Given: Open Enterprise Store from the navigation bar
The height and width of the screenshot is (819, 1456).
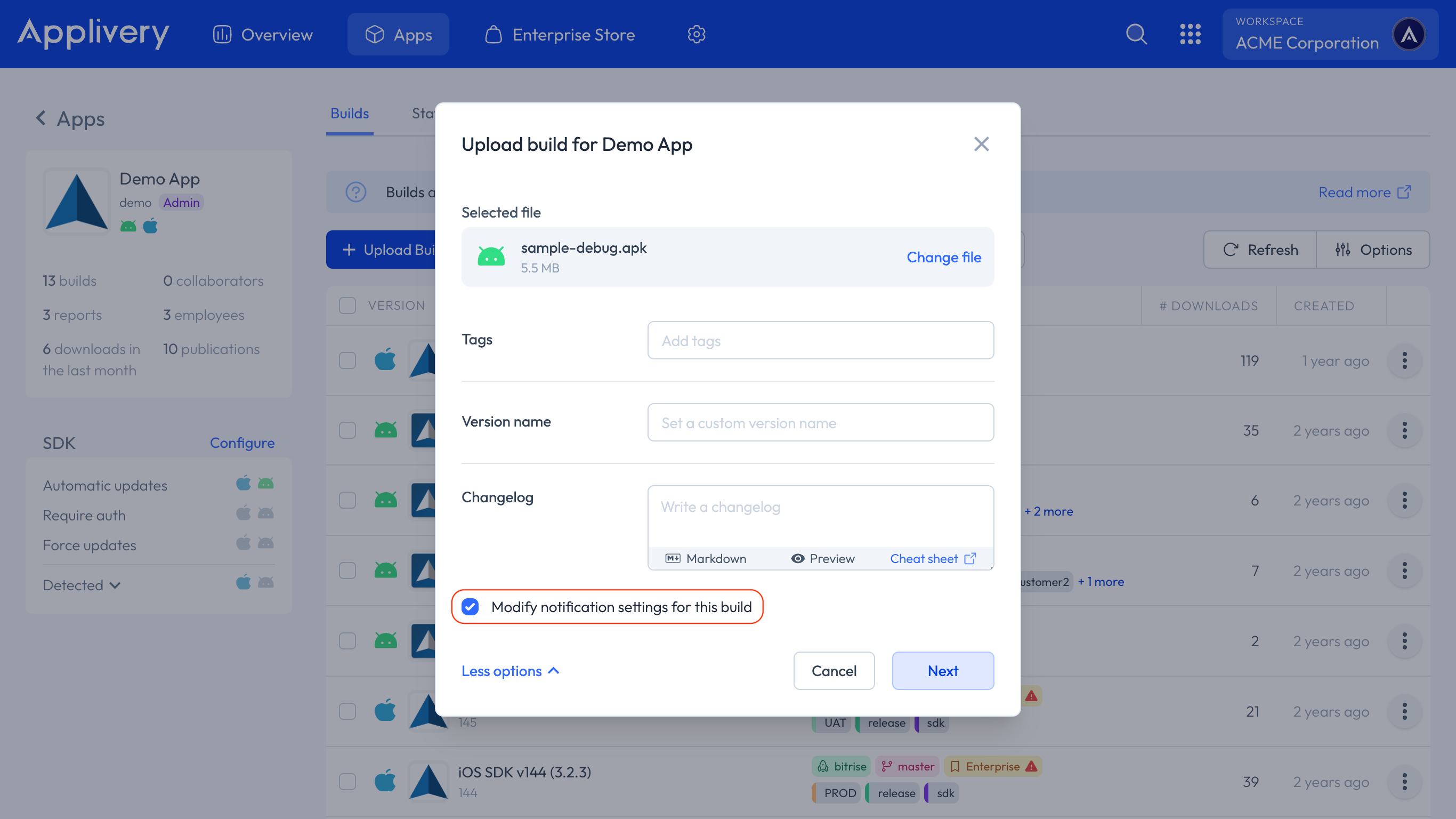Looking at the screenshot, I should coord(560,34).
